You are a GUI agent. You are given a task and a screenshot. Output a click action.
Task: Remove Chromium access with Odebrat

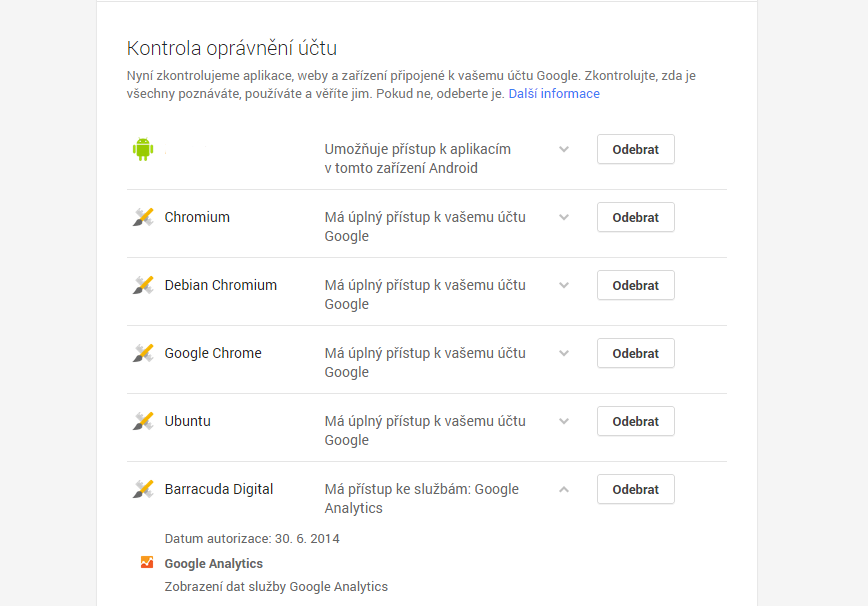tap(635, 217)
